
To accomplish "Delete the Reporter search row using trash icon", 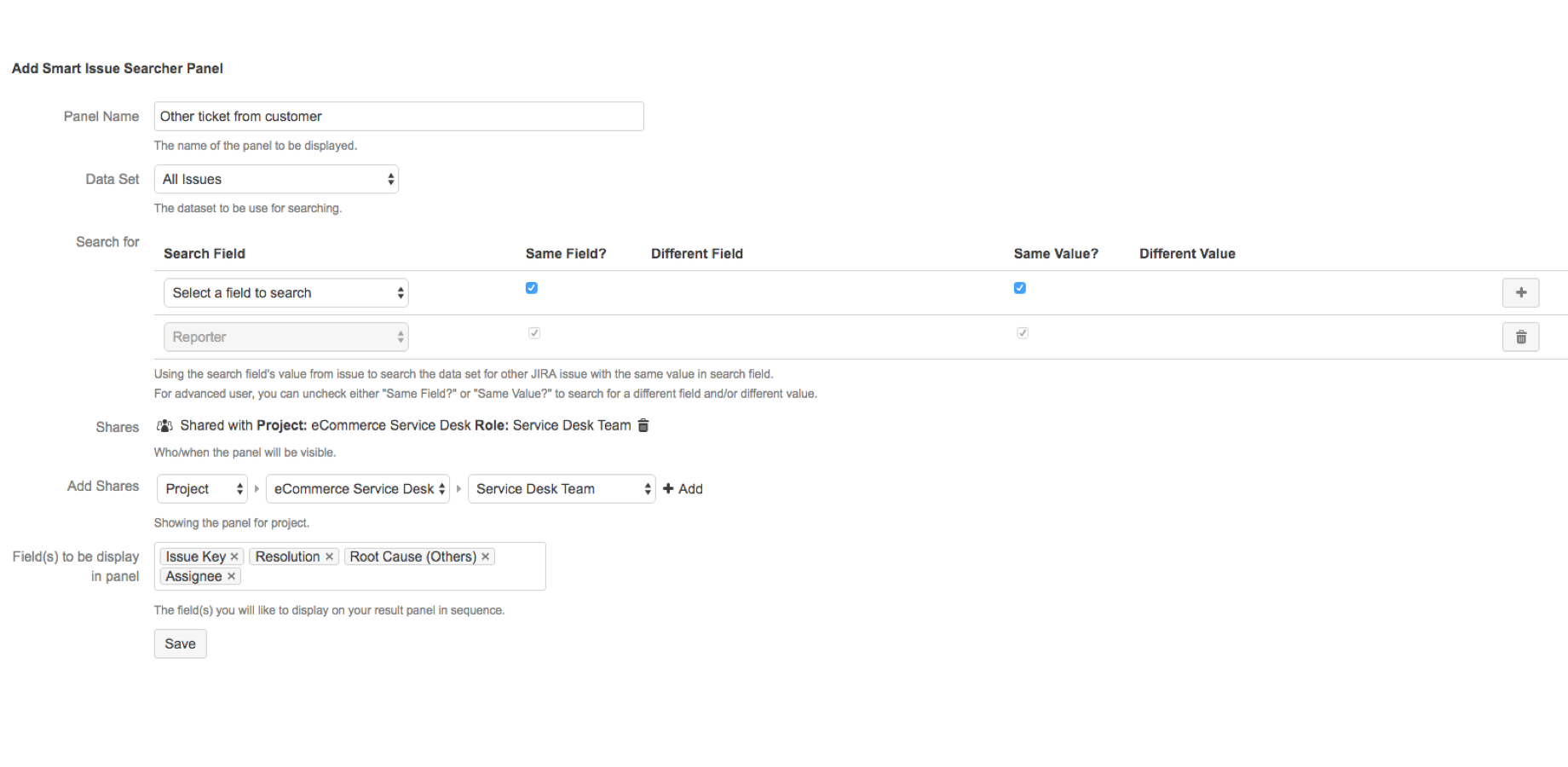I will [1520, 337].
